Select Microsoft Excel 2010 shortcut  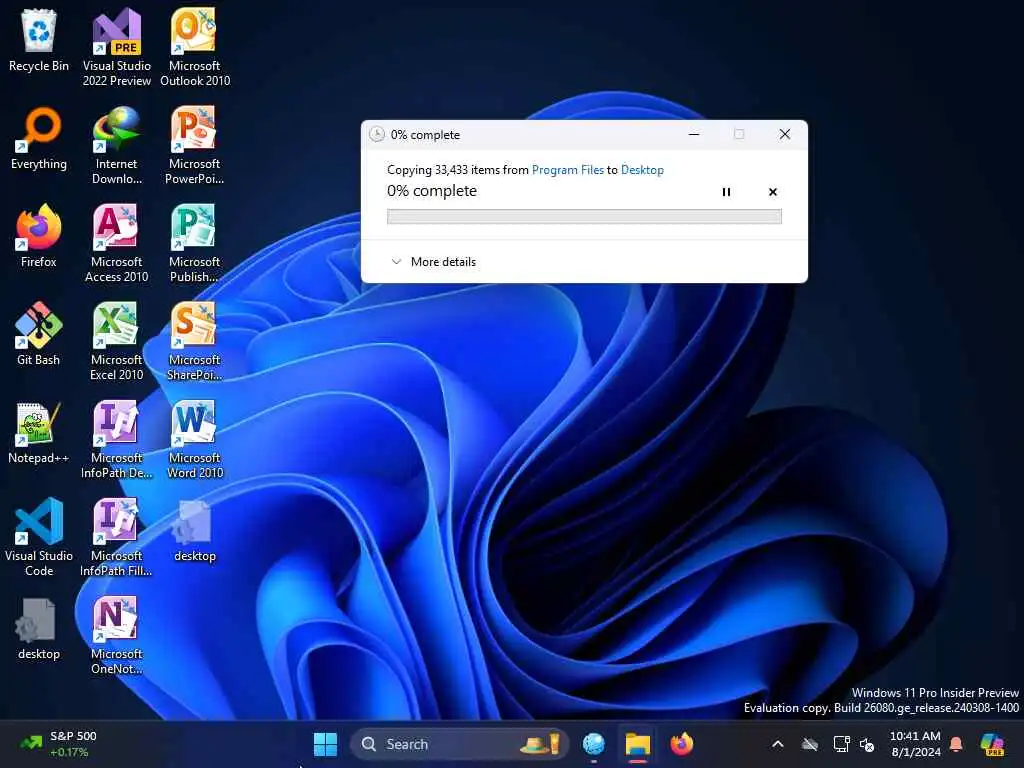point(116,341)
